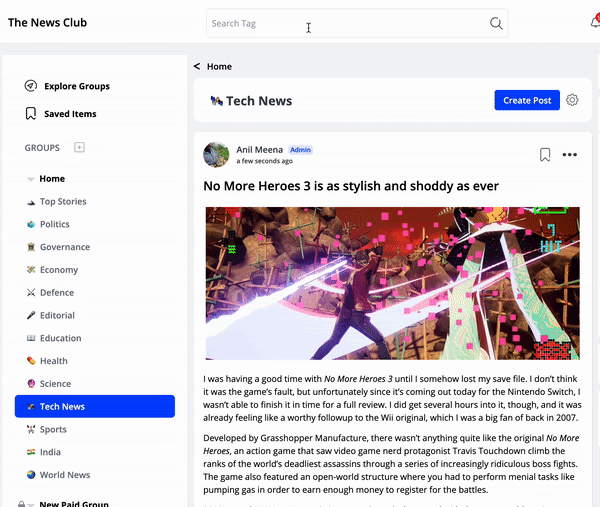Click Top Stories group icon
The width and height of the screenshot is (600, 507).
point(31,202)
